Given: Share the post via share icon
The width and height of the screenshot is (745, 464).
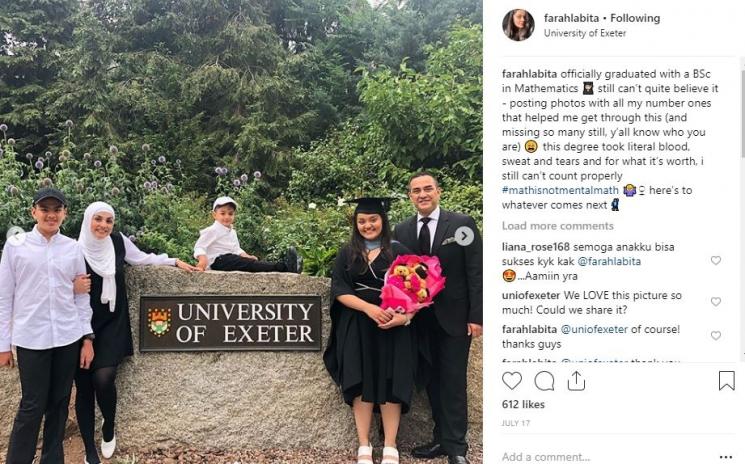Looking at the screenshot, I should [576, 381].
